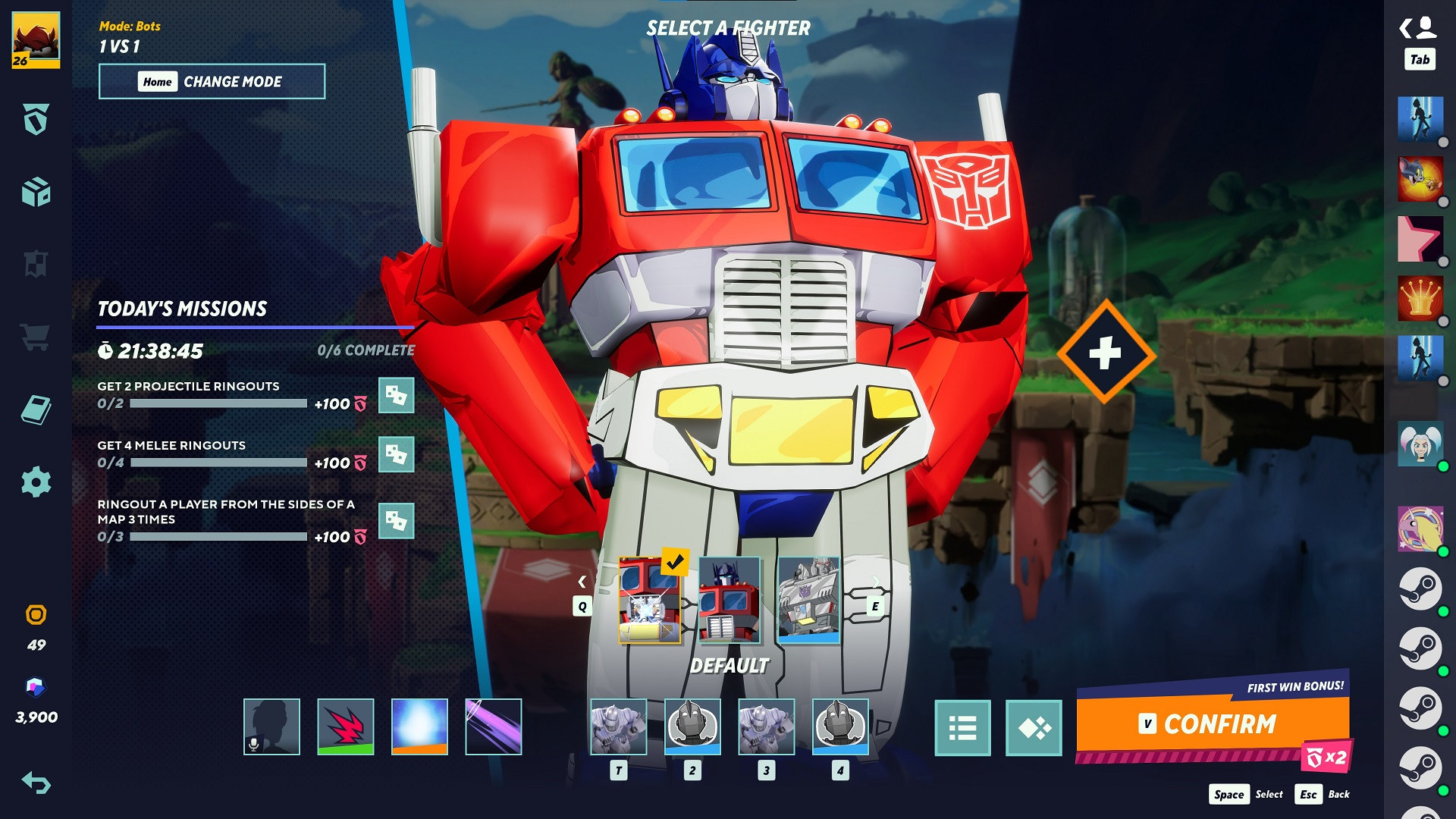Toggle the microphone on the player portrait
Viewport: 1456px width, 819px height.
click(x=253, y=744)
